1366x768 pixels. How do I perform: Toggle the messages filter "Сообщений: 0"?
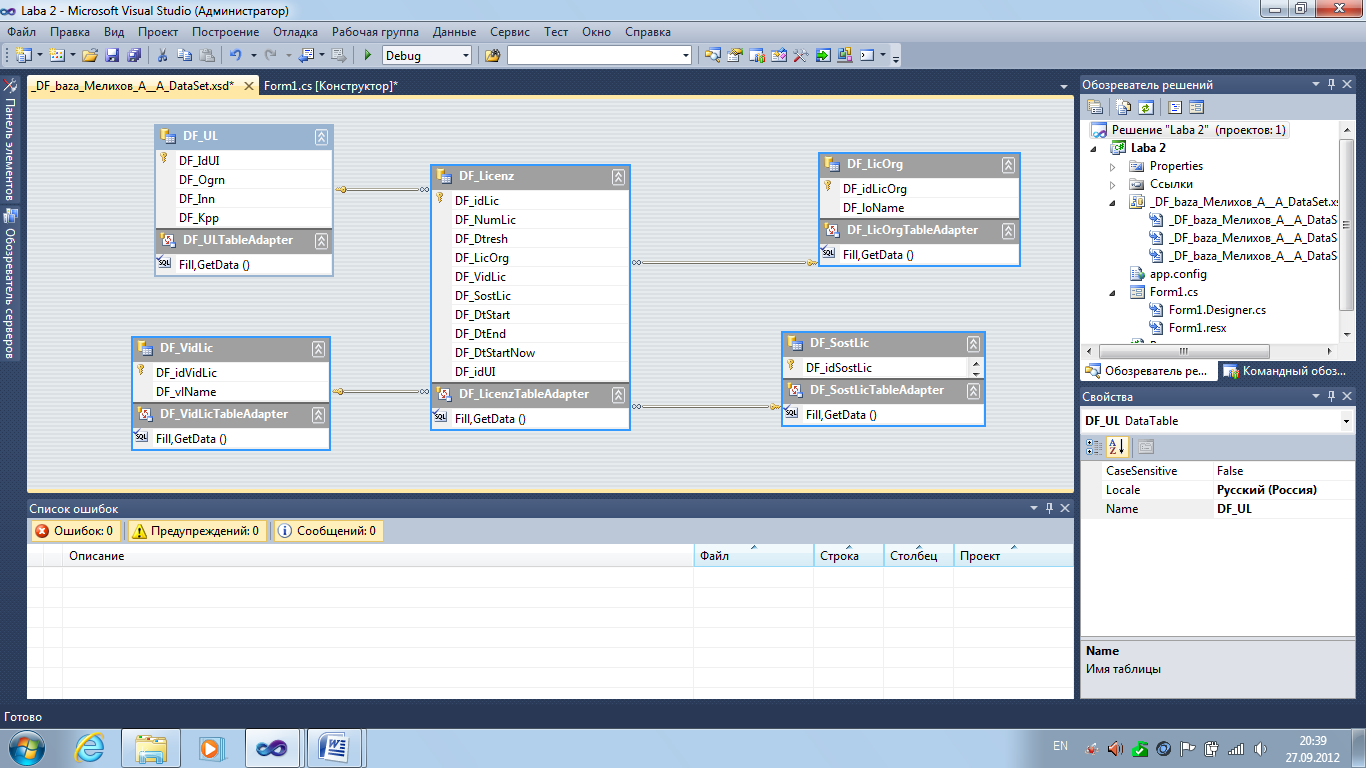pos(327,531)
